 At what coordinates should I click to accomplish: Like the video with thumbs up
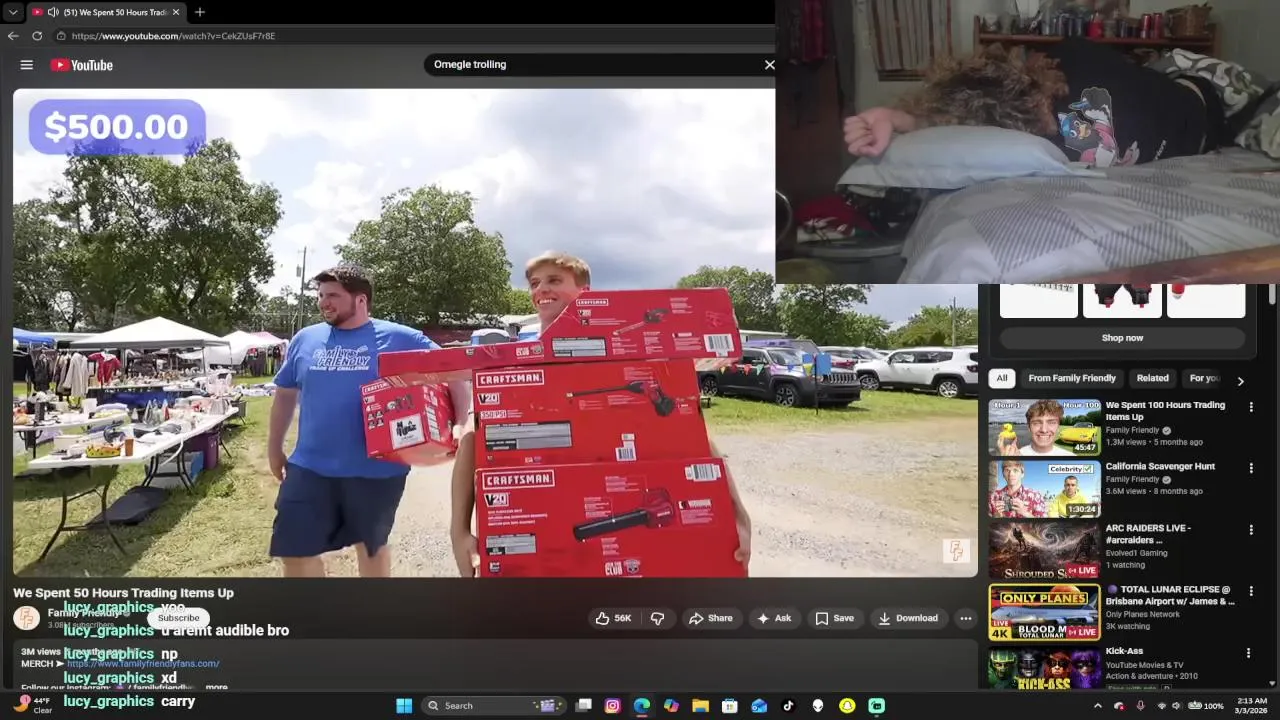(x=614, y=618)
